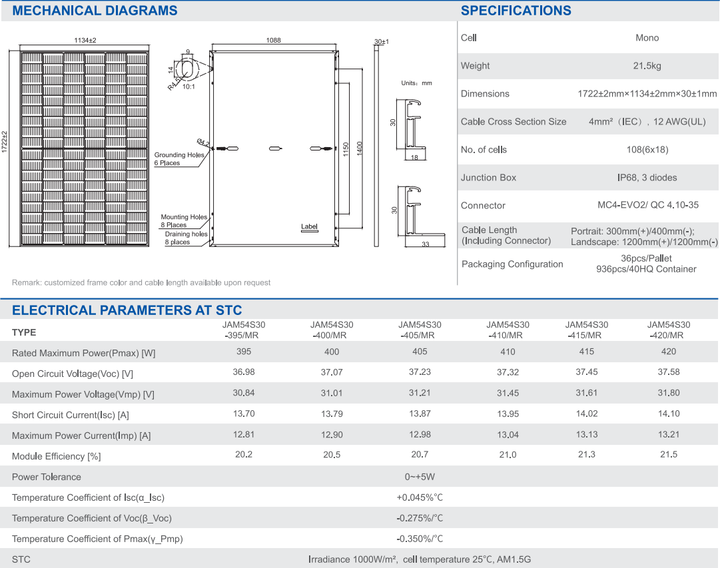The image size is (720, 568).
Task: Click the Pmax value 395
Action: pos(243,351)
